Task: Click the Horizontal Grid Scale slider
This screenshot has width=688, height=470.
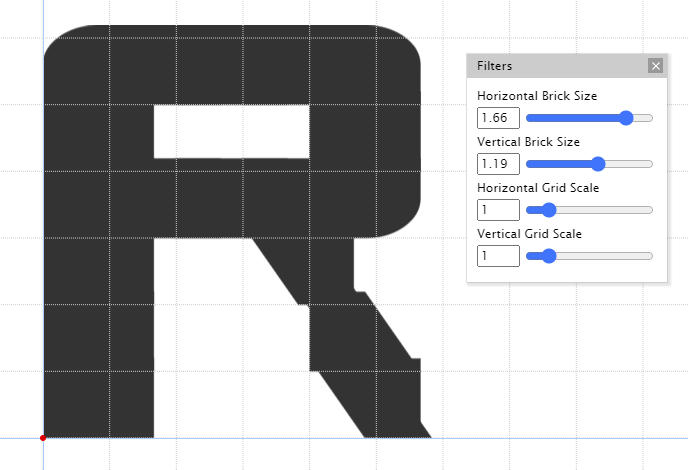Action: coord(589,210)
